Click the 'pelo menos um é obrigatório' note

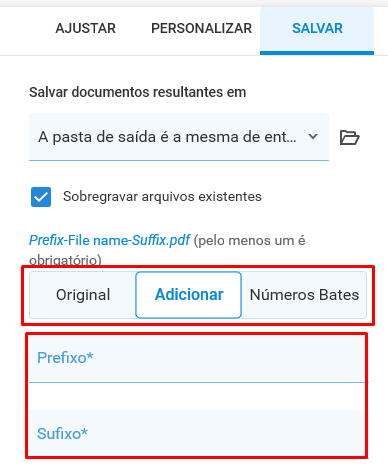click(167, 250)
